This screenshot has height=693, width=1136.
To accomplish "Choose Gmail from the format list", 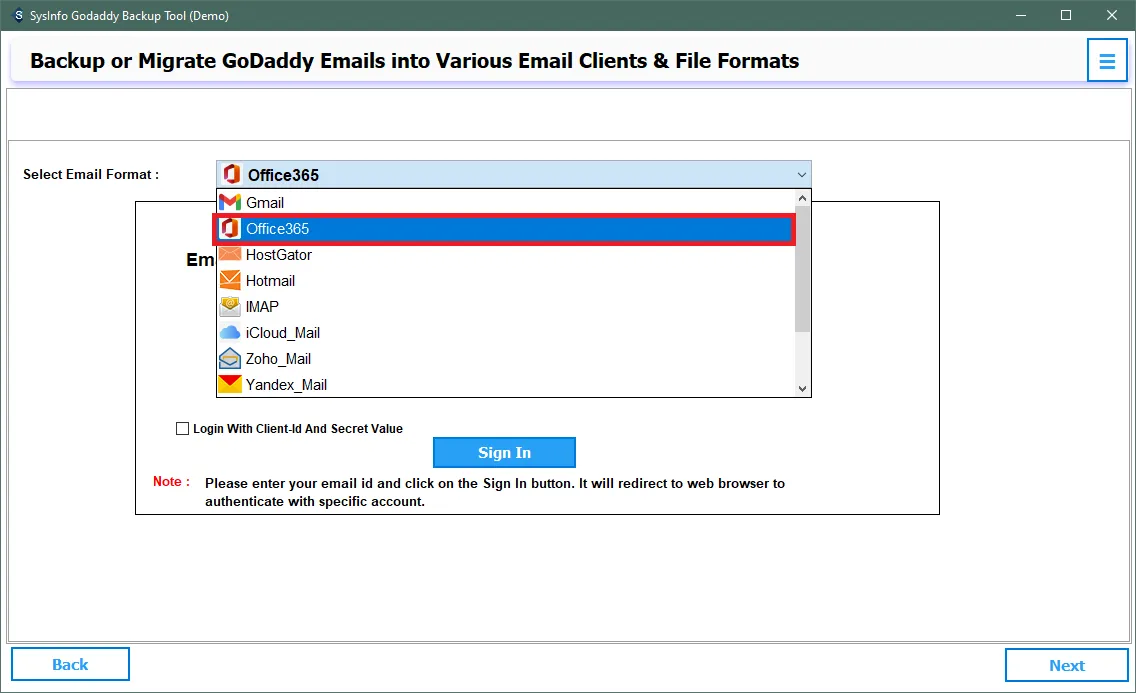I will tap(506, 202).
